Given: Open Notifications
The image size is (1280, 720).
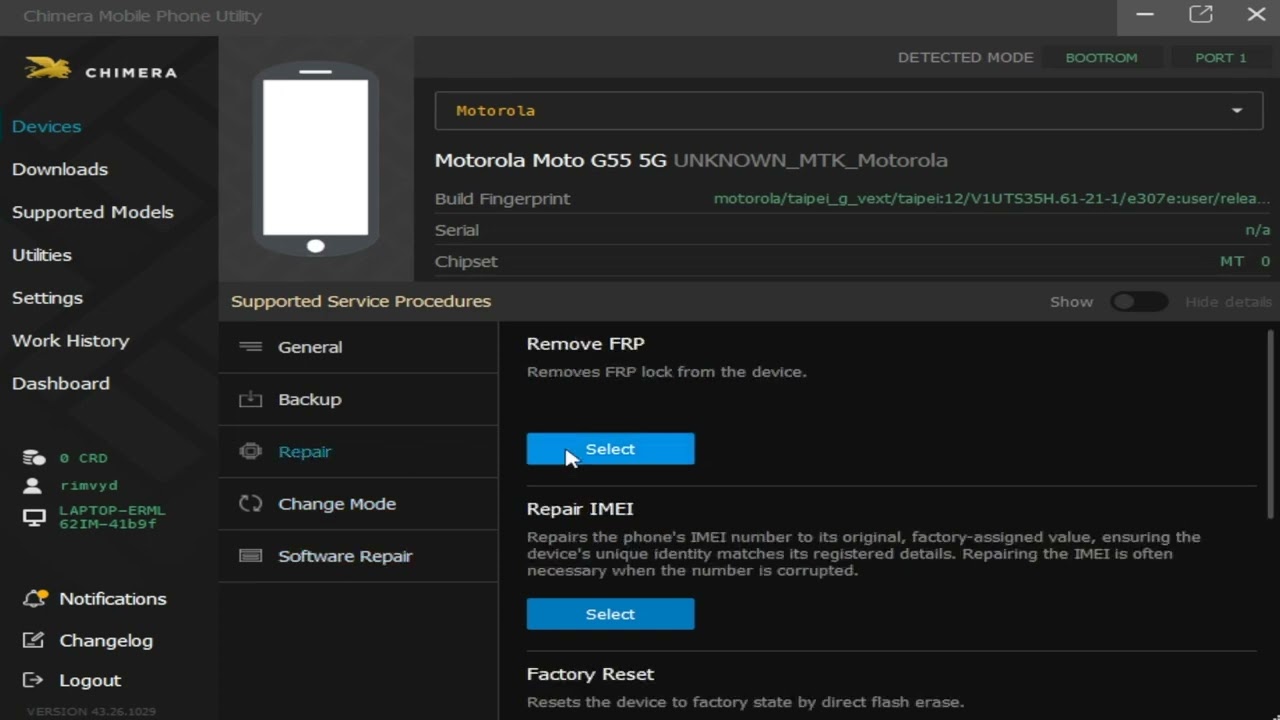Looking at the screenshot, I should pyautogui.click(x=113, y=599).
